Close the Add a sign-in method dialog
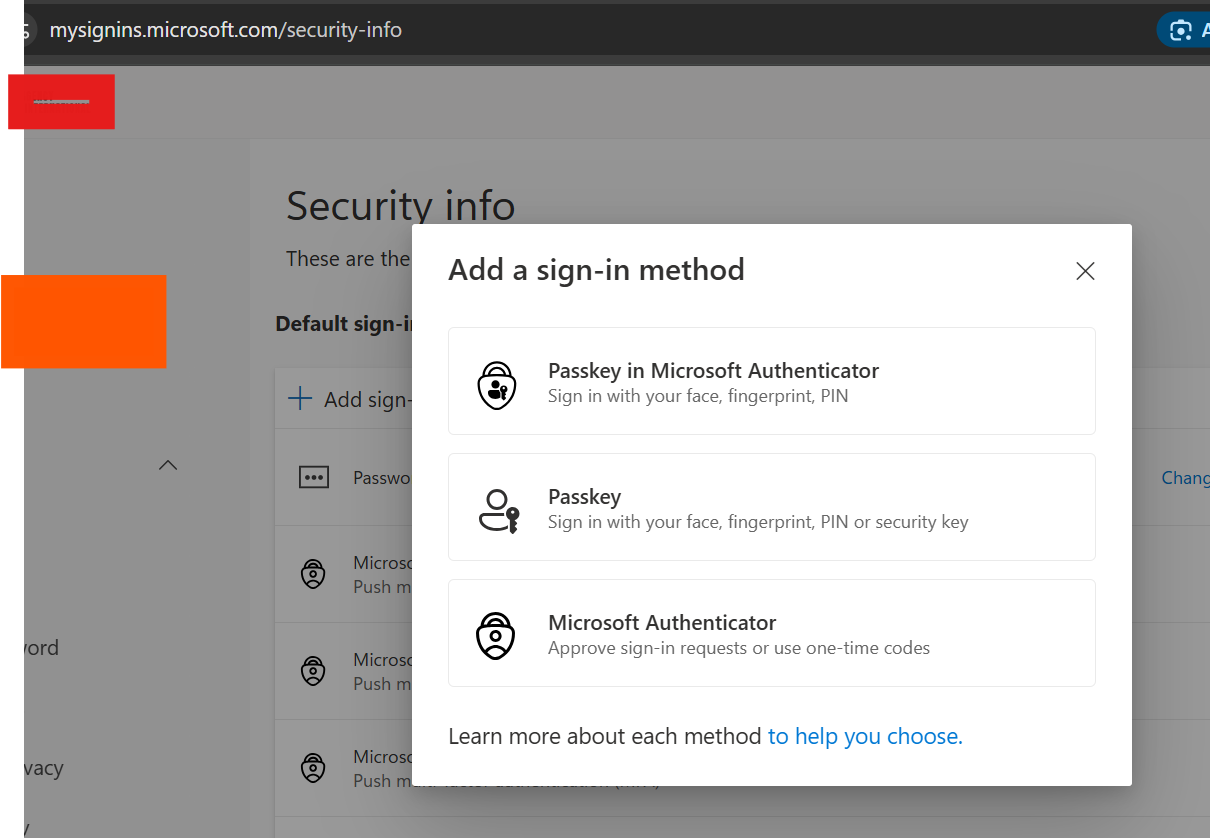This screenshot has width=1210, height=838. pyautogui.click(x=1085, y=271)
